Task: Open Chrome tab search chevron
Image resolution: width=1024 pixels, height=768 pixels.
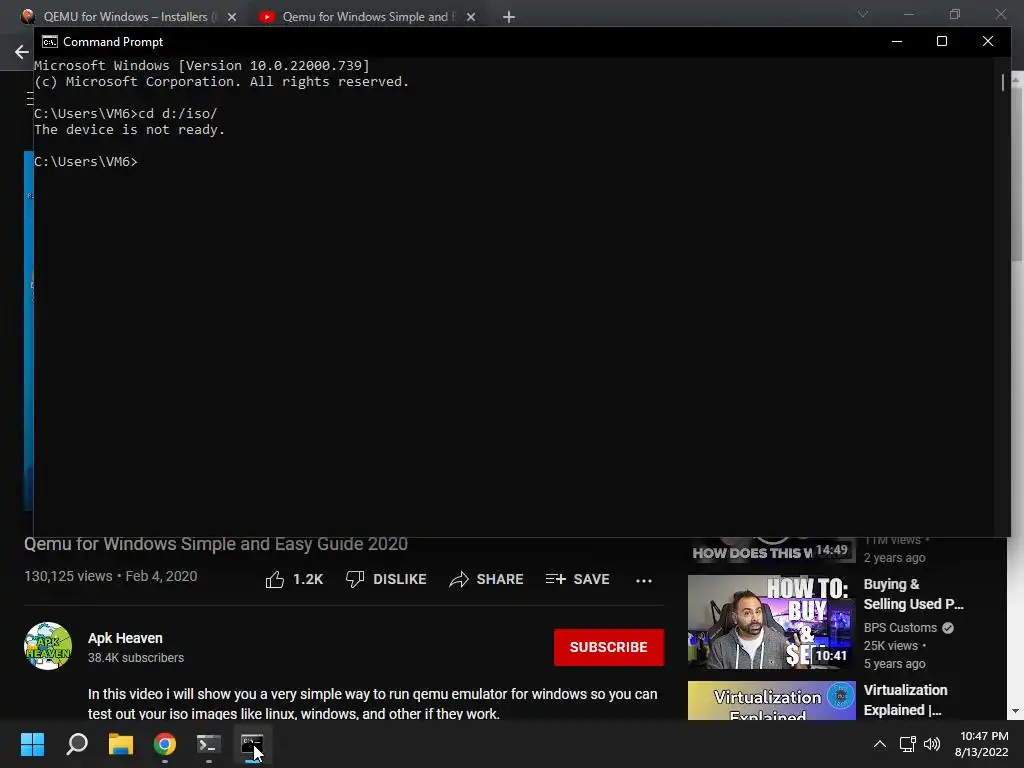Action: pos(863,14)
